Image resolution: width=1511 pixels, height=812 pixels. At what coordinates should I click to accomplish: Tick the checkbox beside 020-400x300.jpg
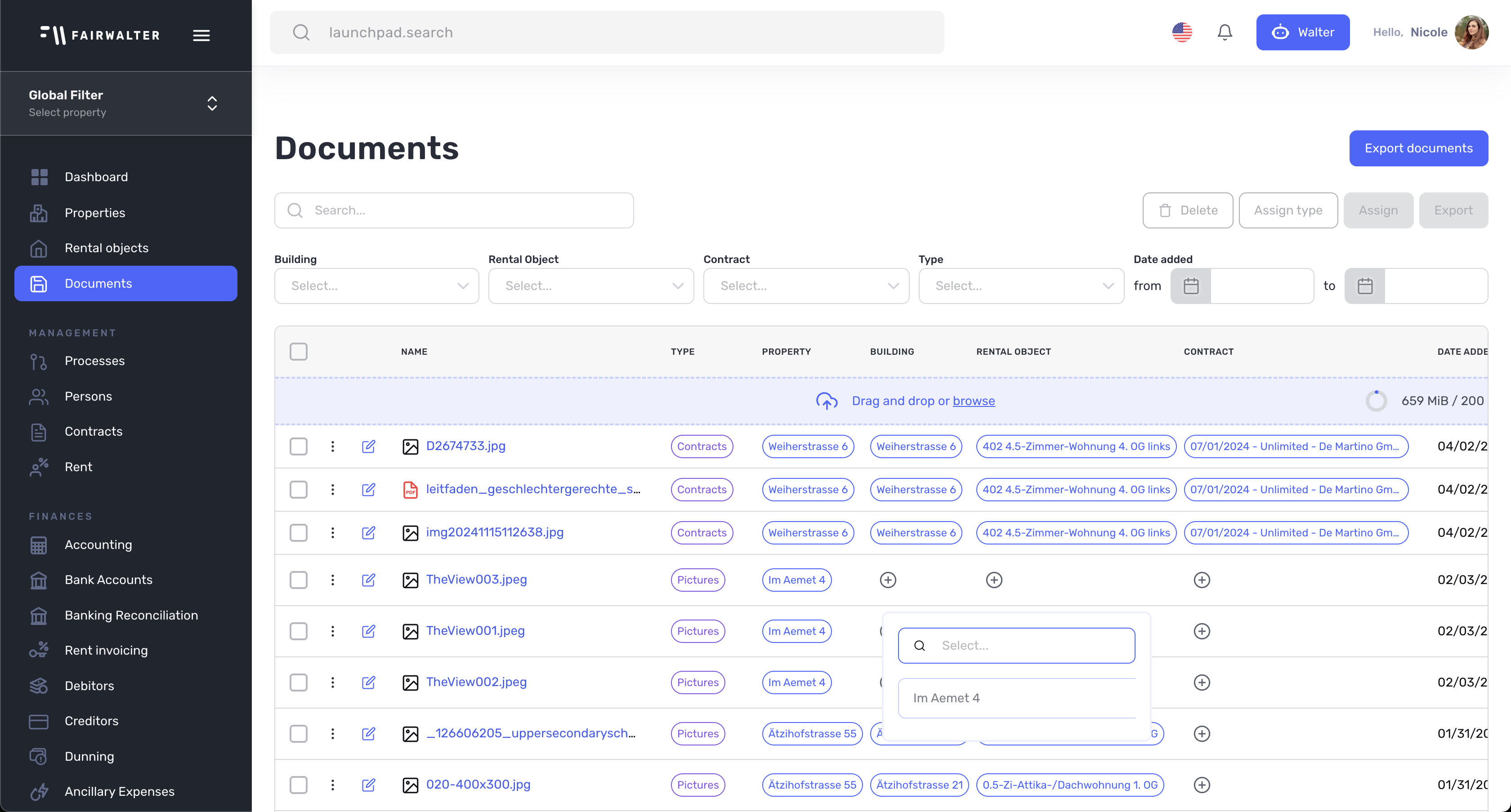[299, 785]
